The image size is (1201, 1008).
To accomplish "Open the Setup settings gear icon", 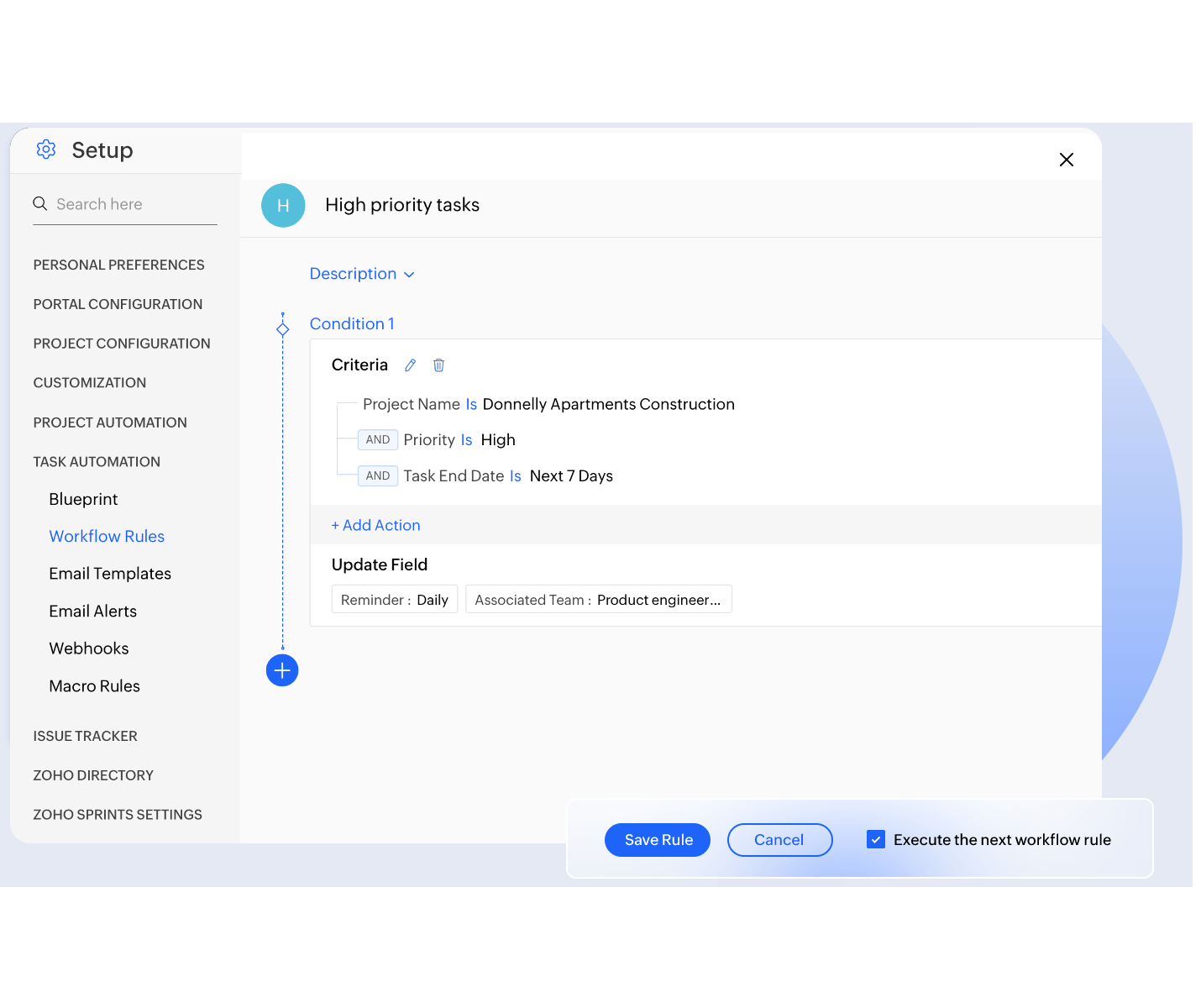I will [x=46, y=149].
